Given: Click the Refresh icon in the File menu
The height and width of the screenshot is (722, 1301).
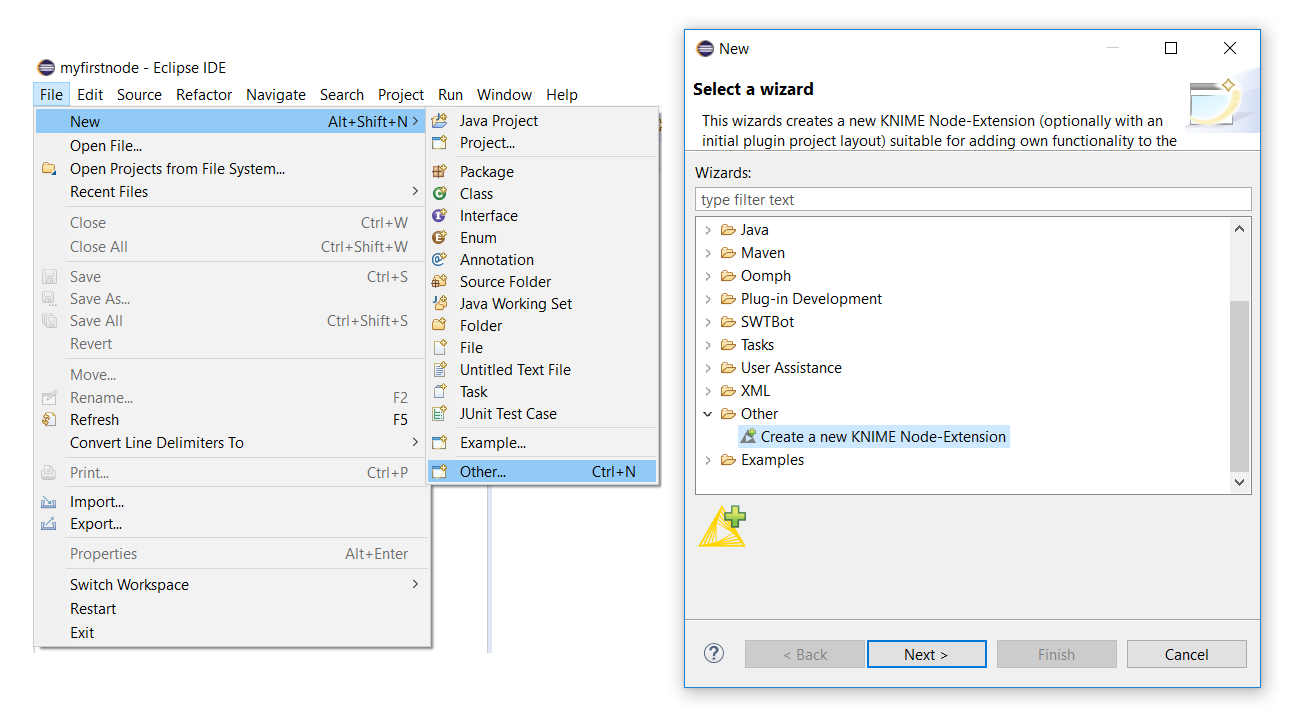Looking at the screenshot, I should pyautogui.click(x=49, y=420).
